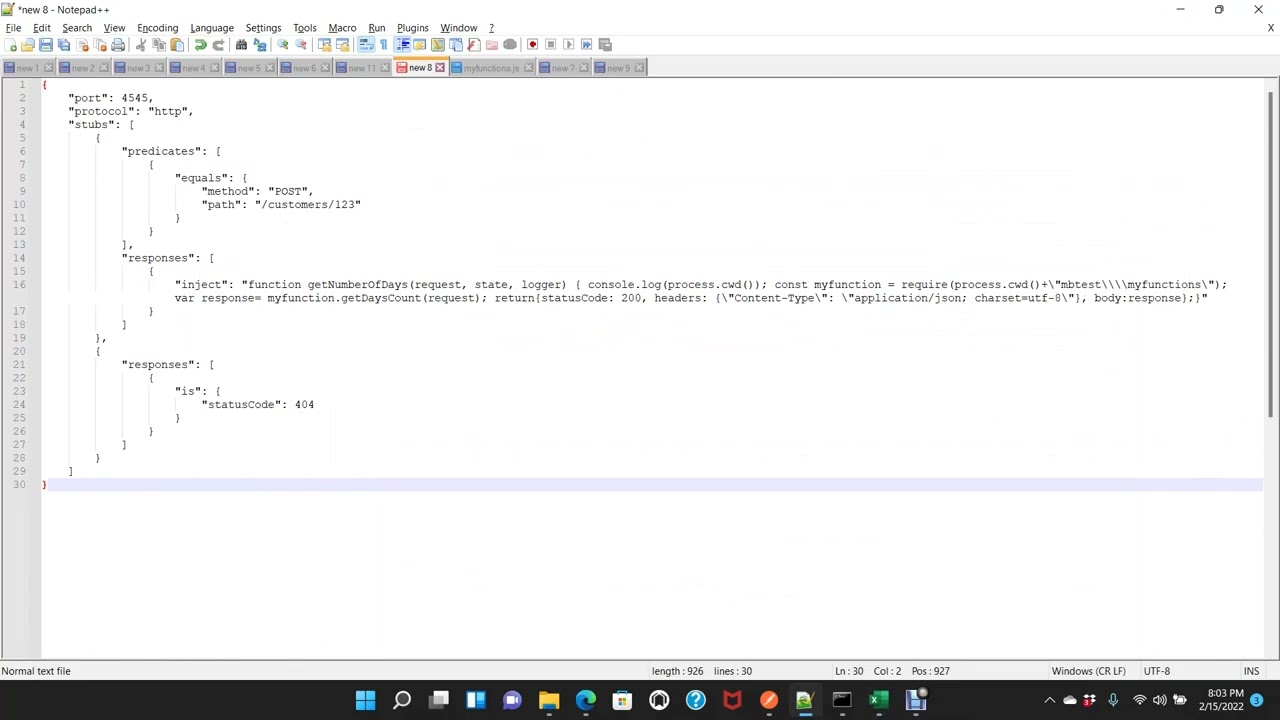Open the Folder as Workspace icon

(x=491, y=44)
